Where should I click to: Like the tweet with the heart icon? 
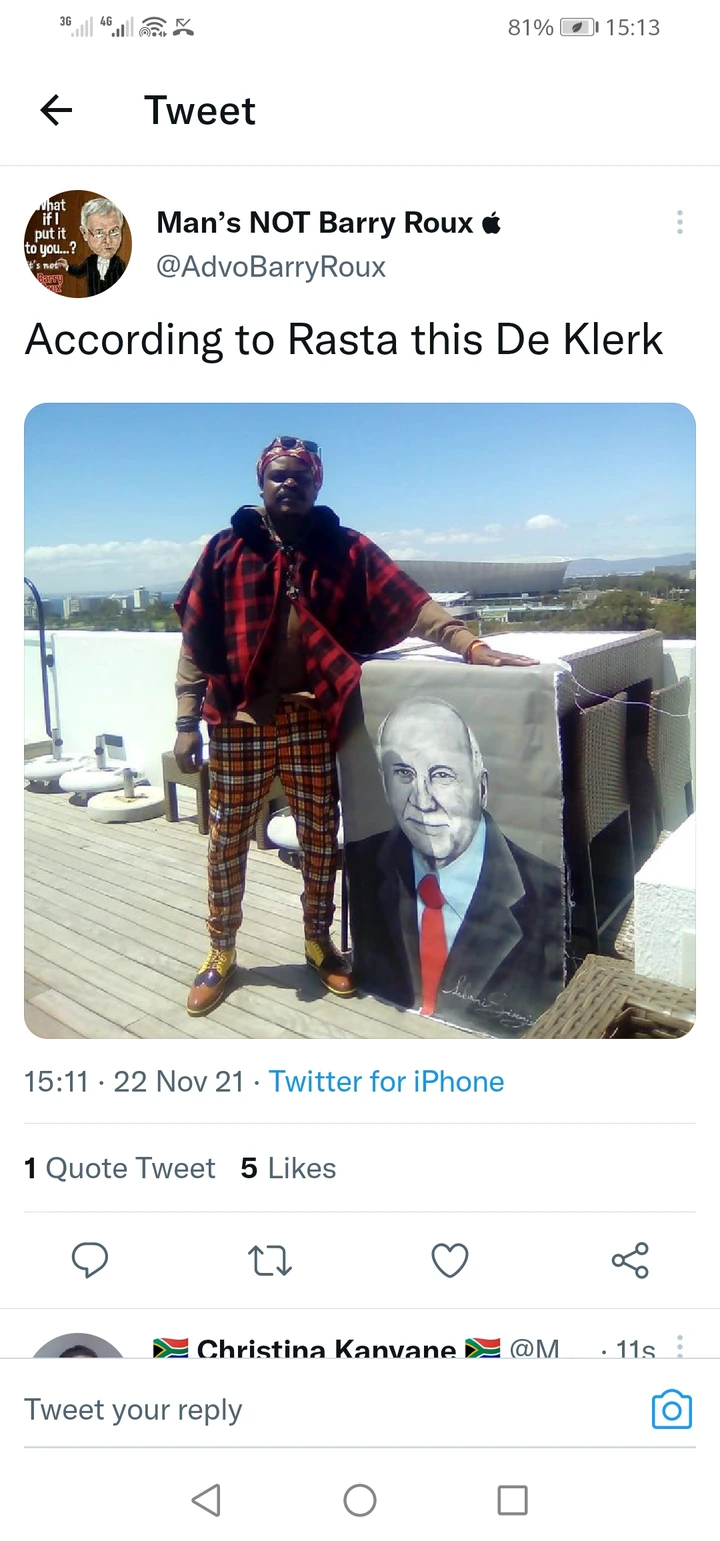450,1260
